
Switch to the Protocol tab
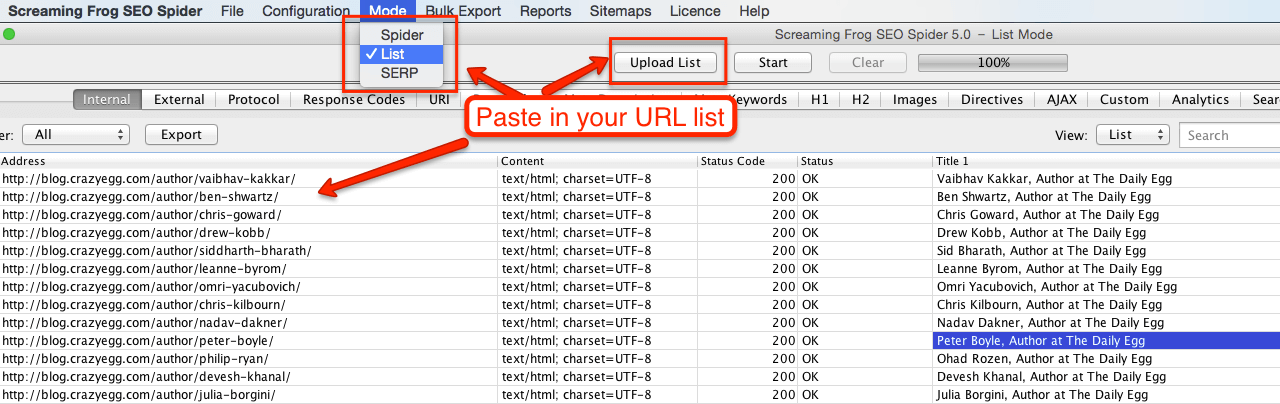point(254,99)
